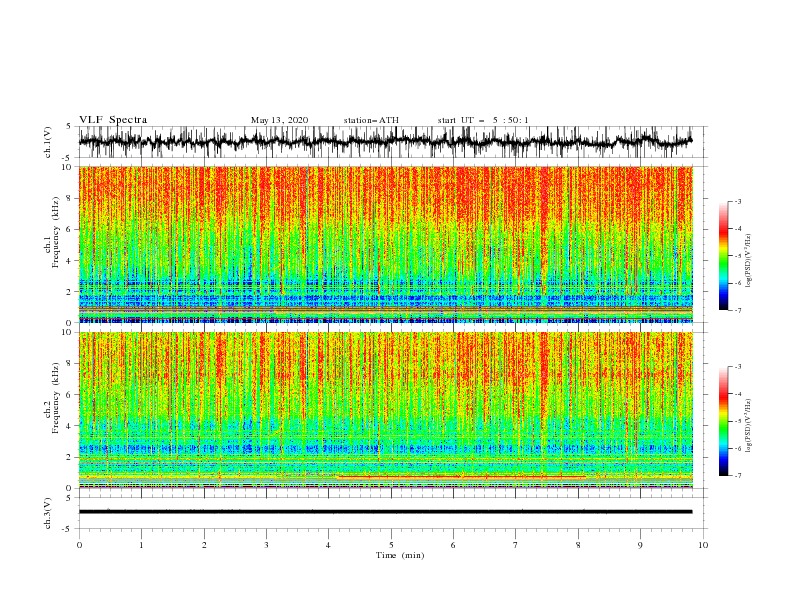Select the date text "May 13, 2020"
792x612 pixels.
(x=279, y=120)
